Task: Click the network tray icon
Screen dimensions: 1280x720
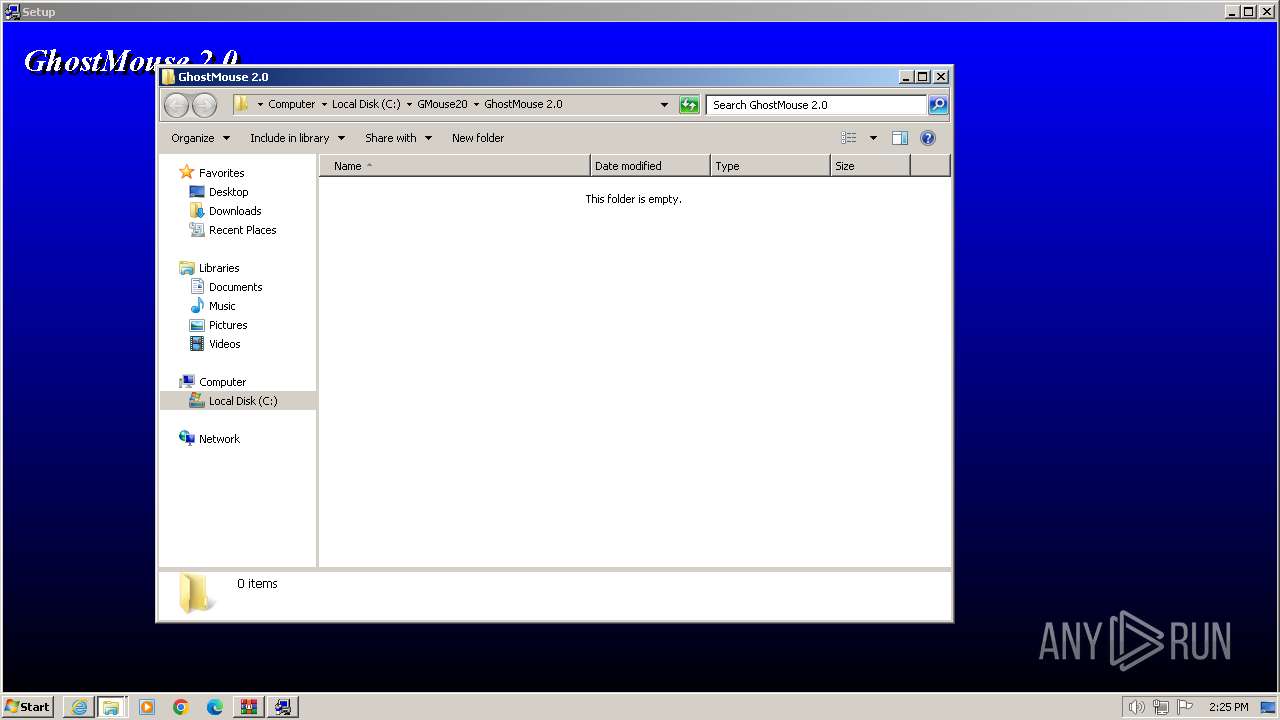Action: [1161, 707]
